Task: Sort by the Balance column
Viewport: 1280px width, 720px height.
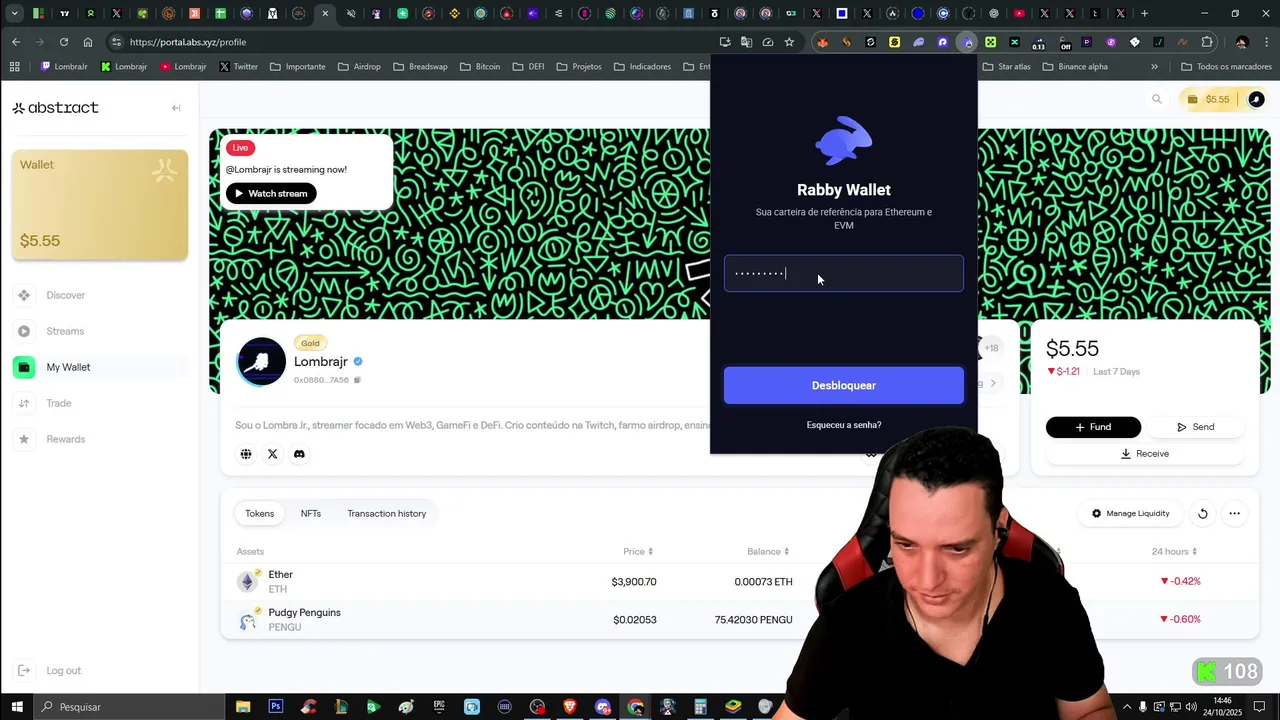Action: click(768, 552)
